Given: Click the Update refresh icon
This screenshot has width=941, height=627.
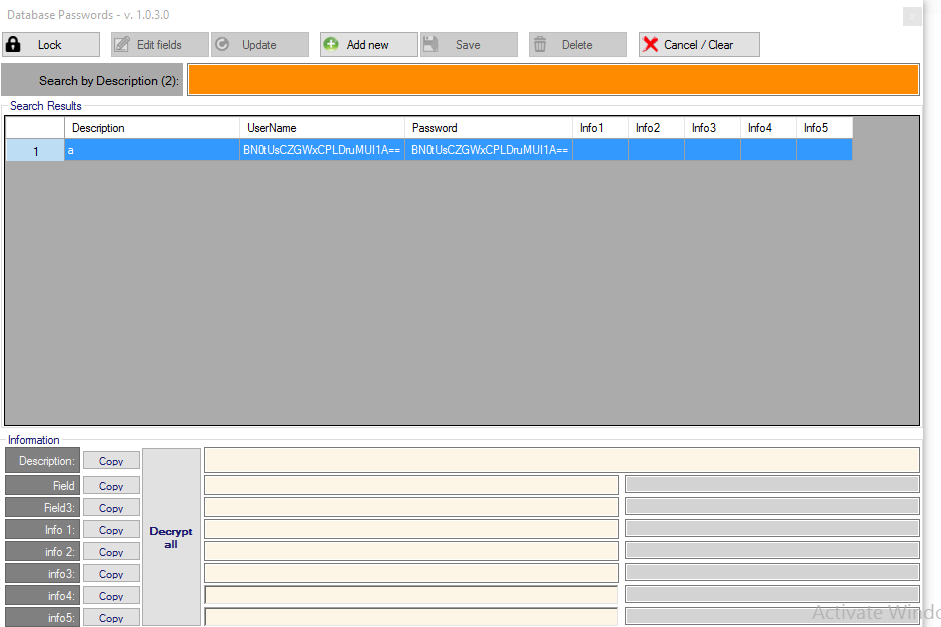Looking at the screenshot, I should tap(222, 45).
